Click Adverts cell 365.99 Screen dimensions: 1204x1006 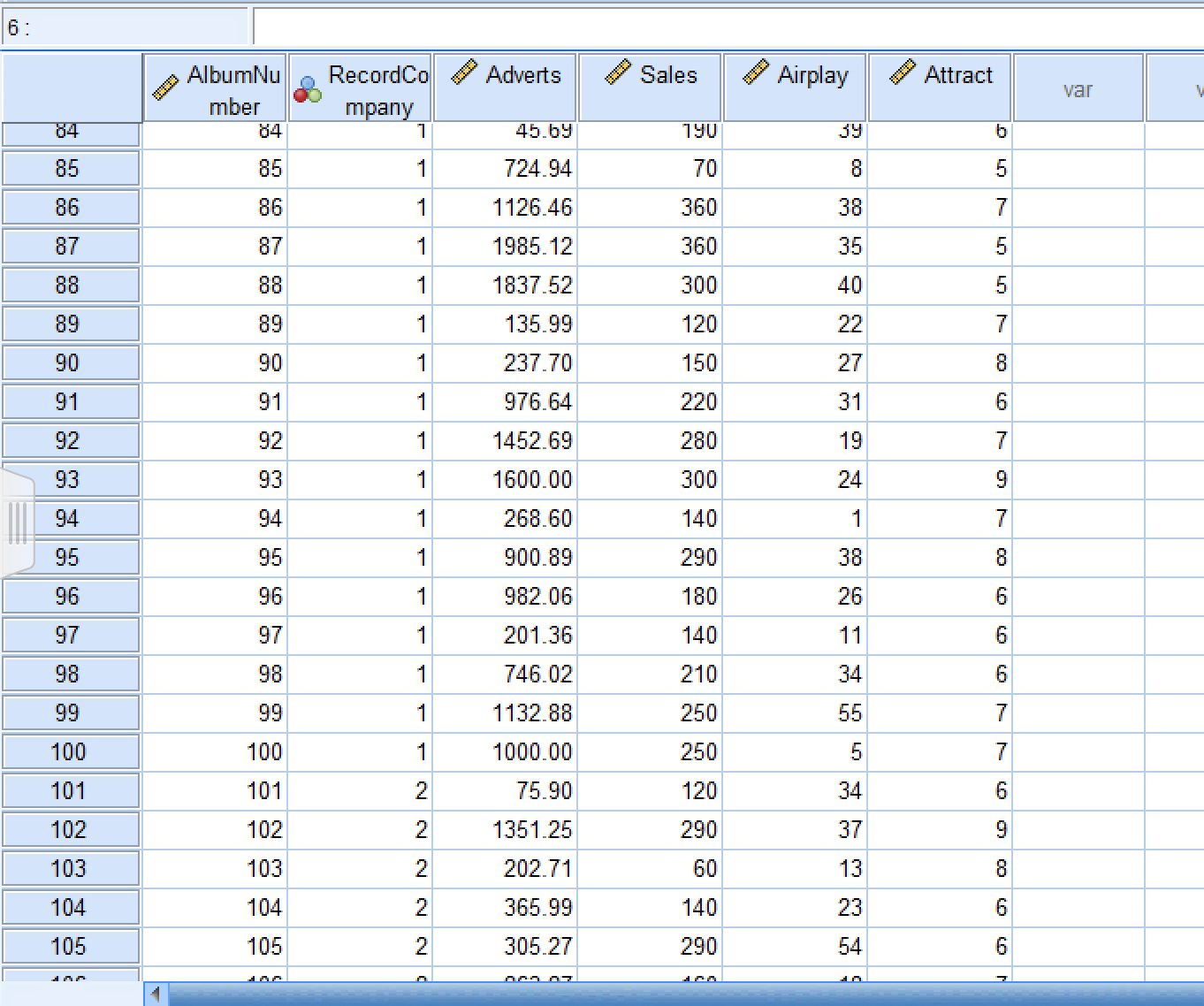(x=505, y=907)
